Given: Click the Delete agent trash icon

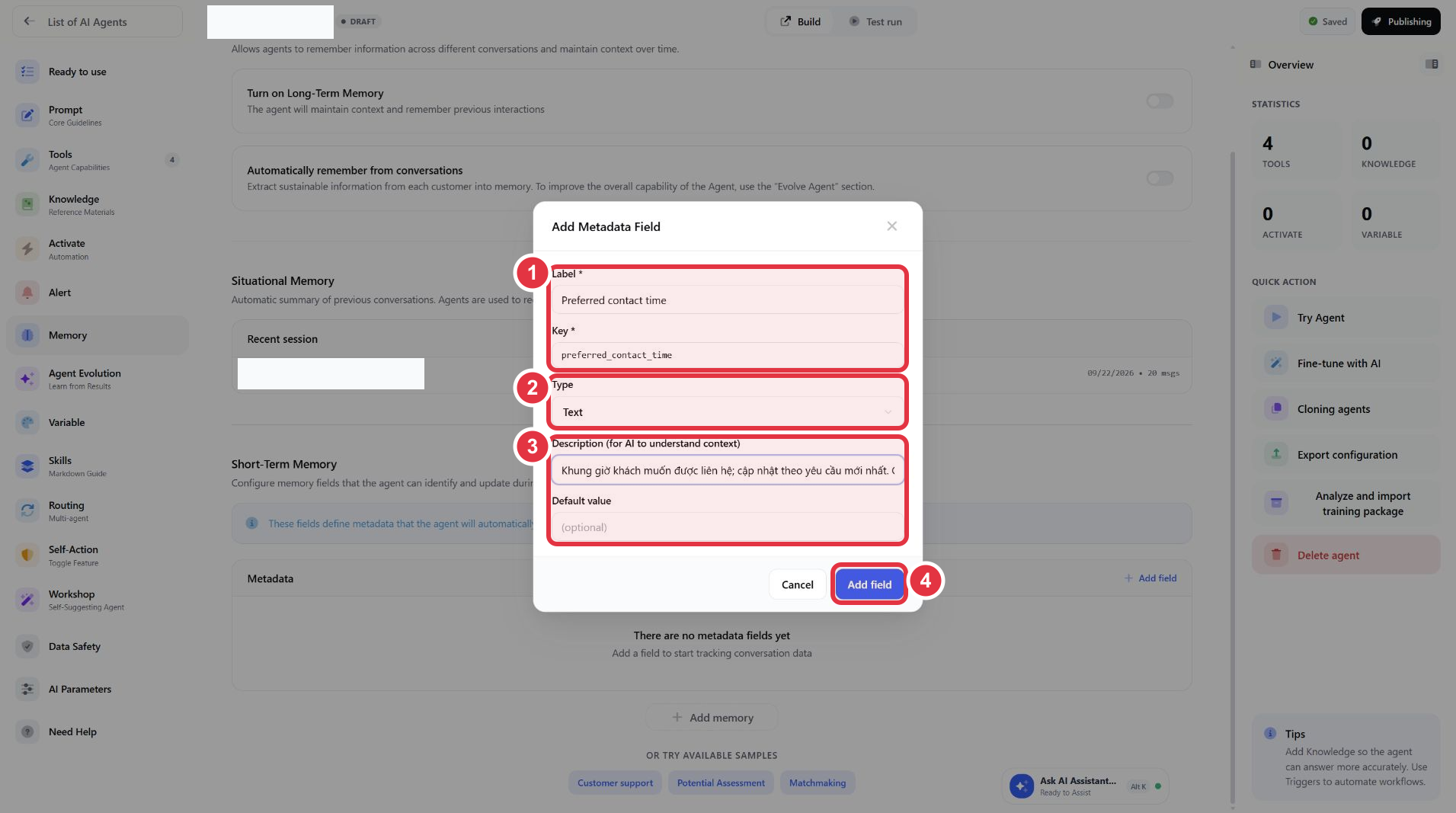Looking at the screenshot, I should (1276, 555).
